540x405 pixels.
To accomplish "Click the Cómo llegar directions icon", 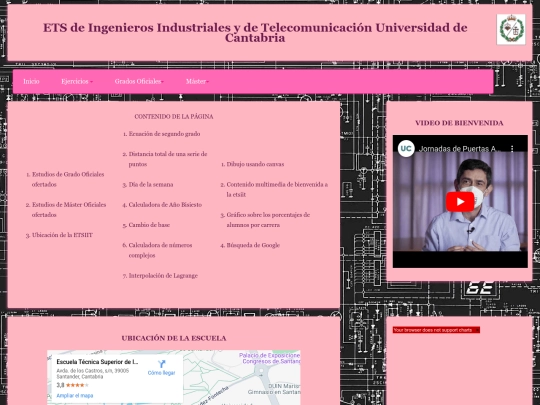I will tap(162, 364).
